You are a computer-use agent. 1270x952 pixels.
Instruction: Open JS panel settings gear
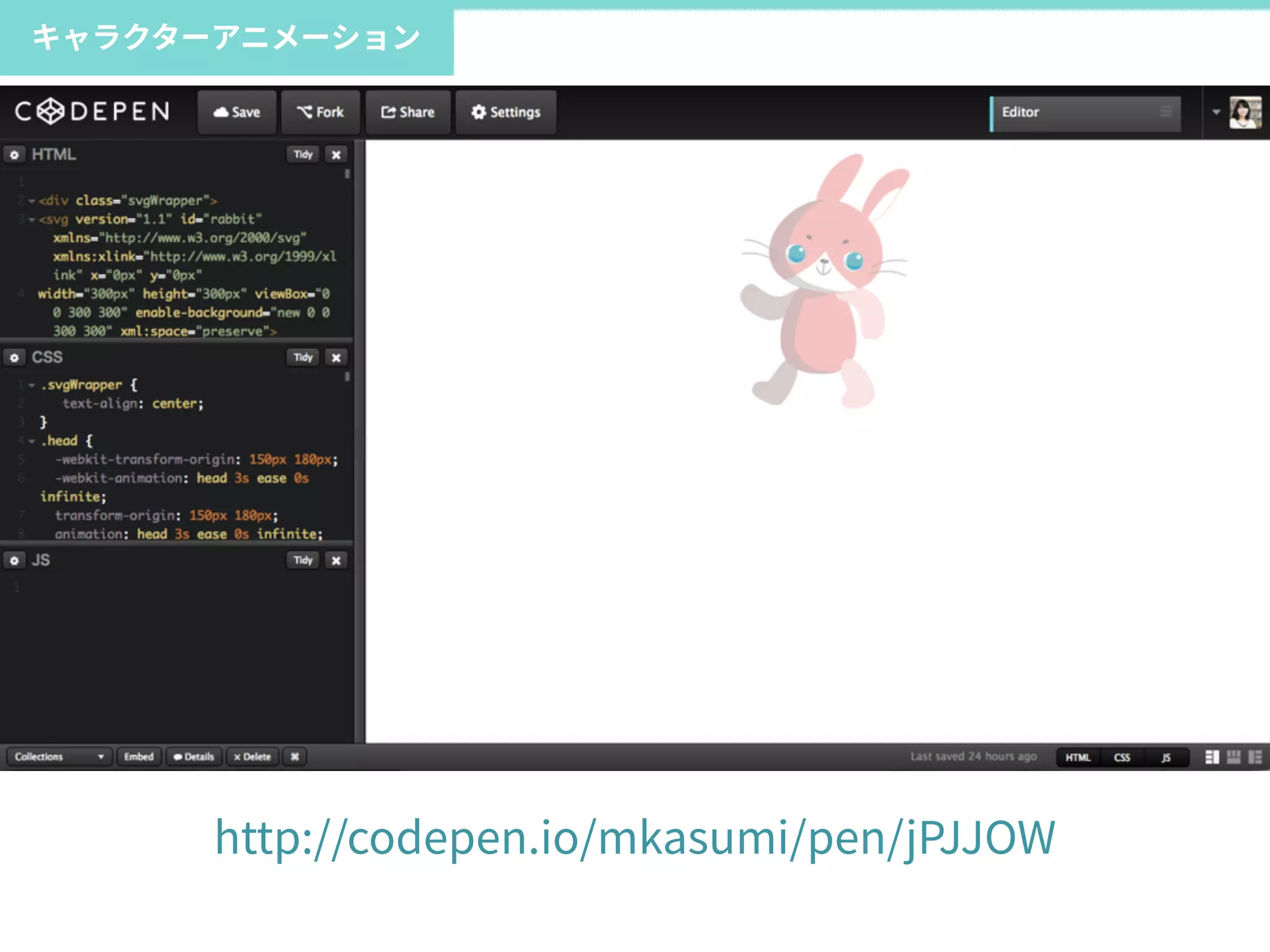pyautogui.click(x=14, y=560)
